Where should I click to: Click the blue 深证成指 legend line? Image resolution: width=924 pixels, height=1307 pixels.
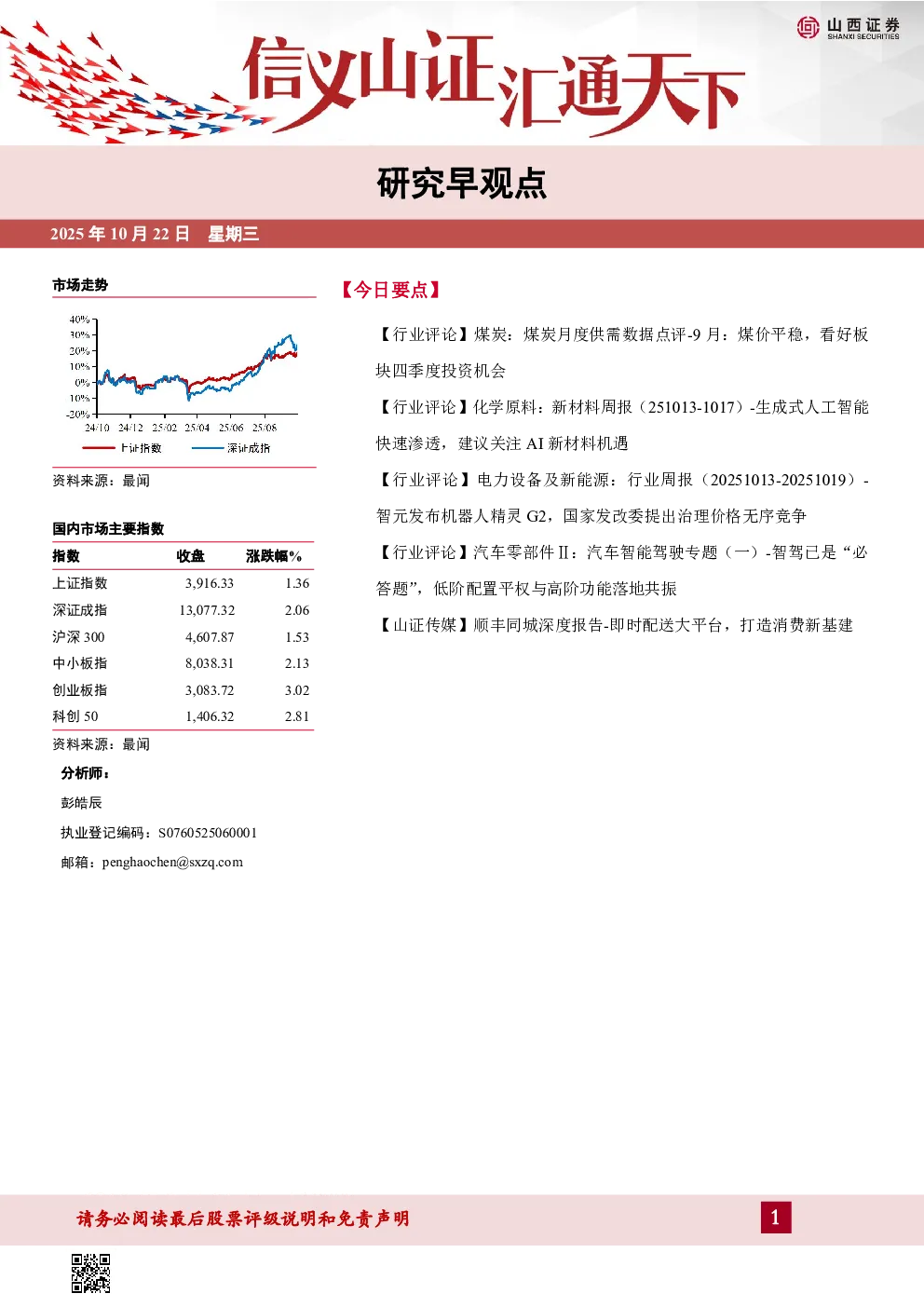coord(207,448)
